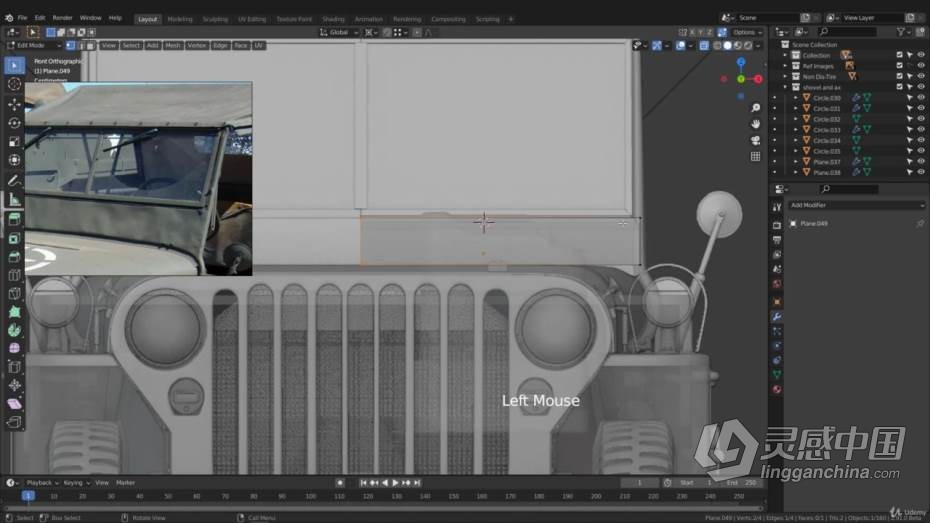Hide Circle.030 with its eye icon

point(921,98)
